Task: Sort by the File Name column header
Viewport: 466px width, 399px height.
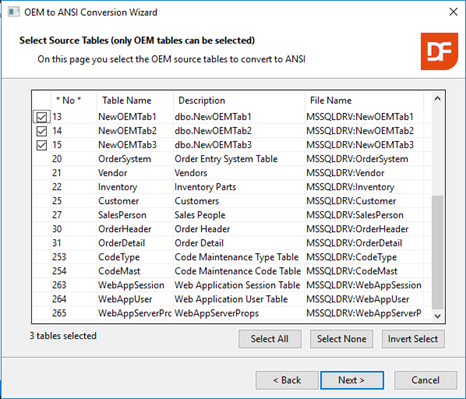Action: click(x=364, y=100)
